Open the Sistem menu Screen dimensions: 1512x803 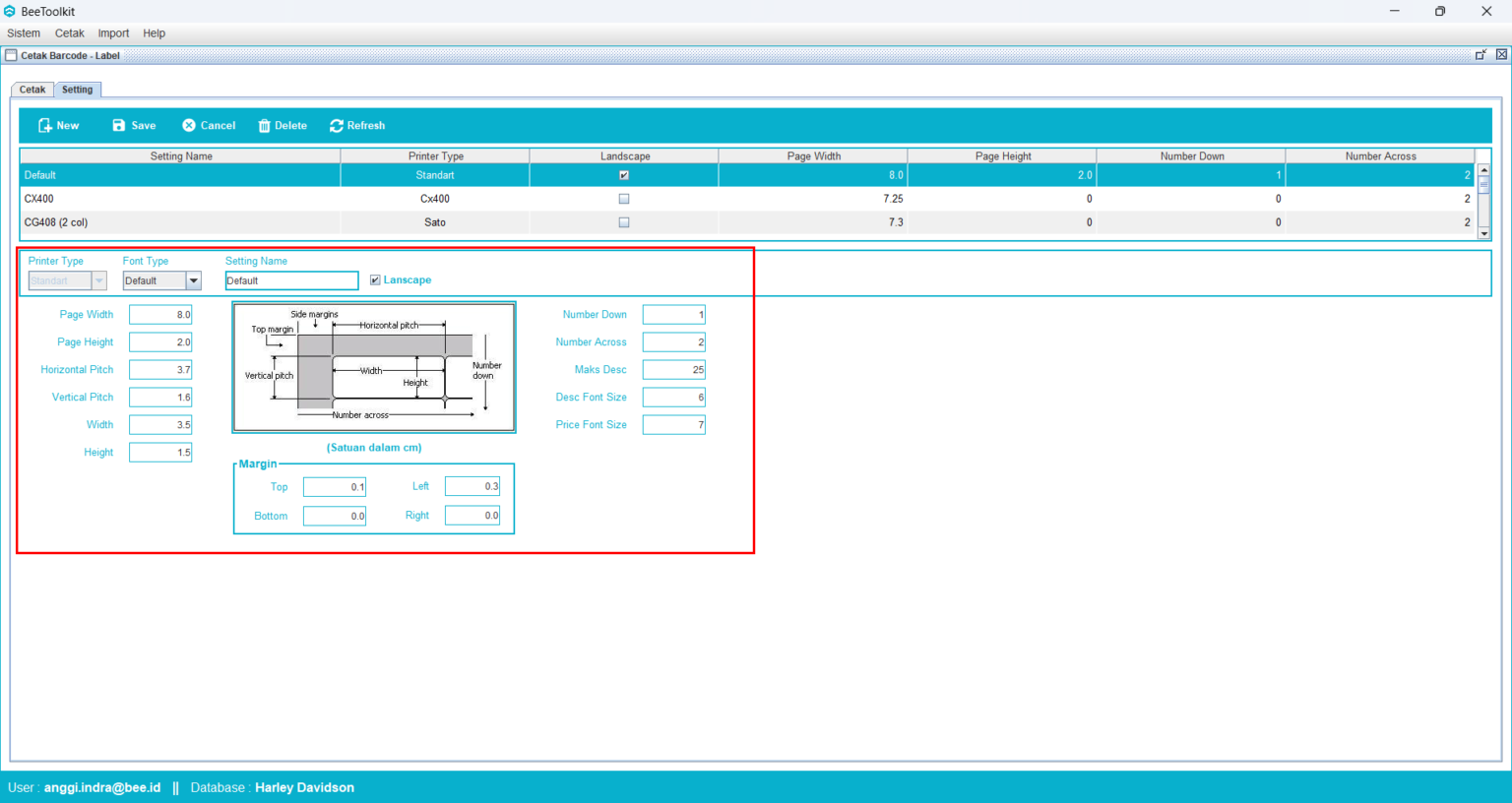pyautogui.click(x=24, y=33)
